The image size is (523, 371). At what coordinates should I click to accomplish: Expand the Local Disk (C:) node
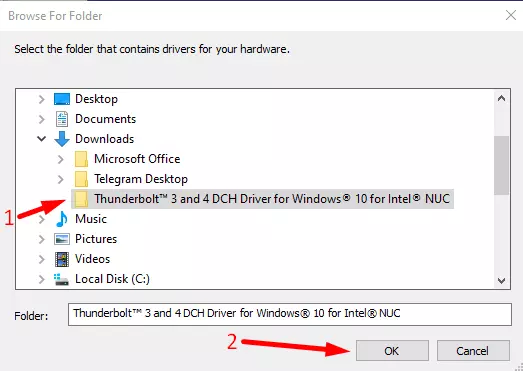(41, 279)
